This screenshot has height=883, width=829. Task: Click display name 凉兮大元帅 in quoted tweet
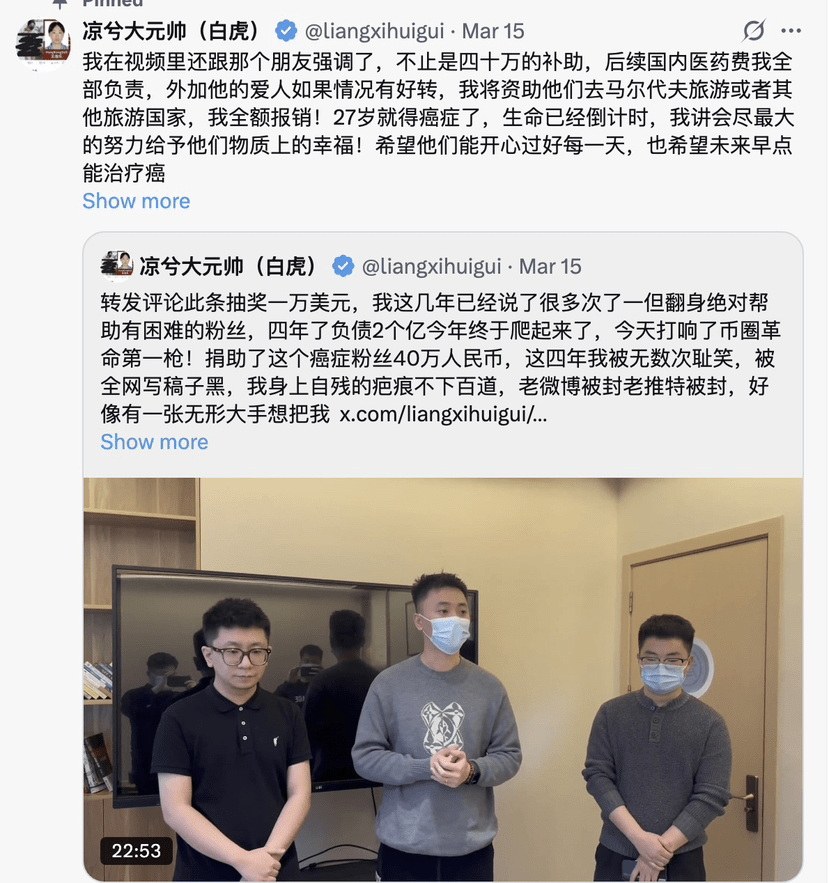[x=230, y=266]
